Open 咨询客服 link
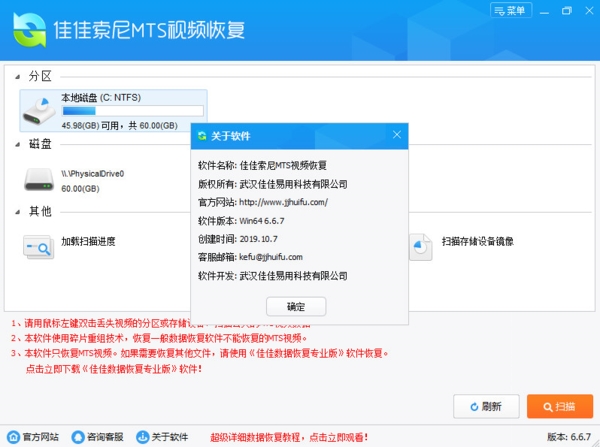This screenshot has height=447, width=600. pos(105,437)
